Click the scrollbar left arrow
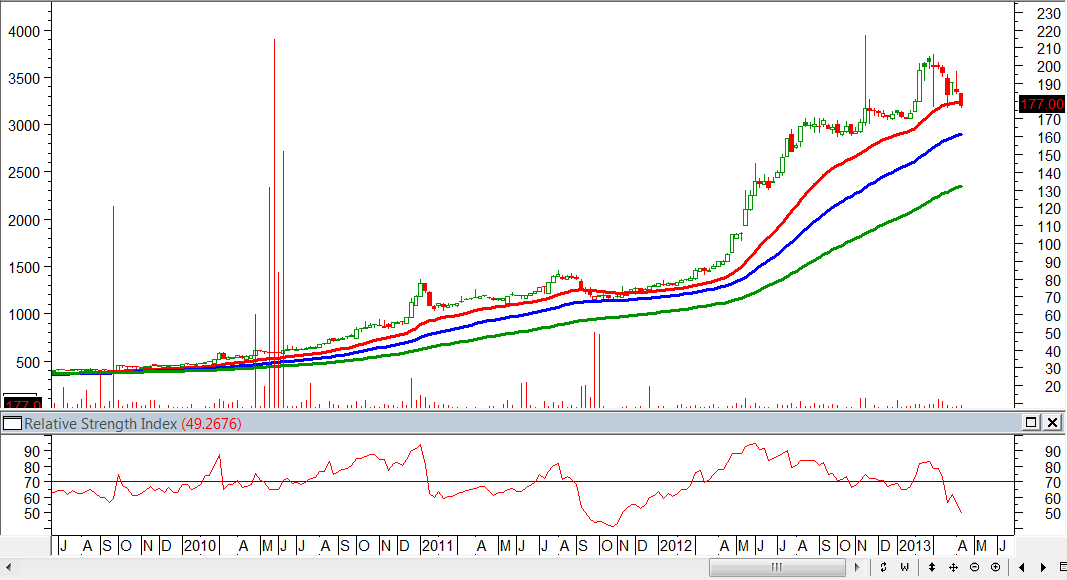The width and height of the screenshot is (1068, 580). (8, 567)
